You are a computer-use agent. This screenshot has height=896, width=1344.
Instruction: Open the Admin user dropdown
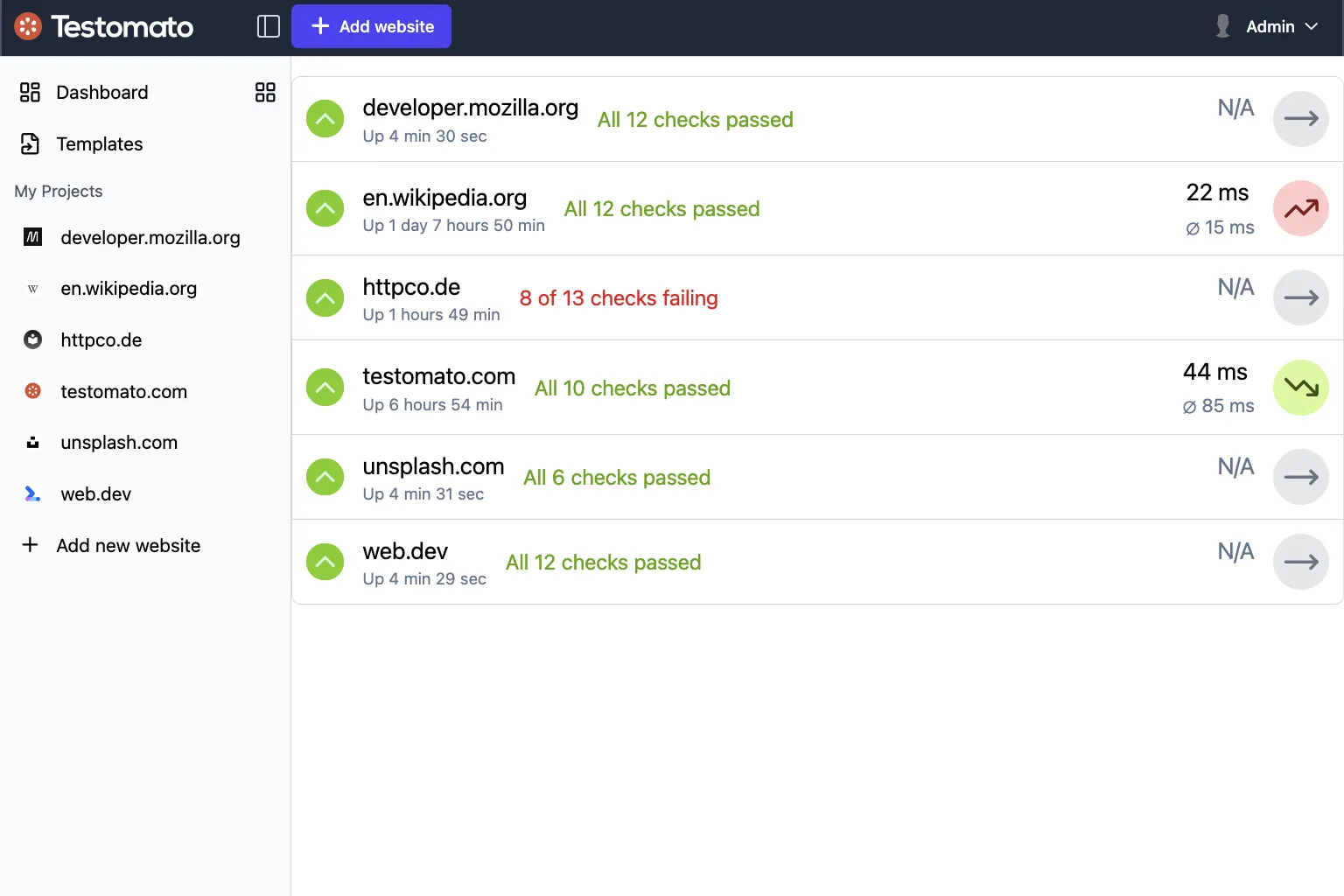(x=1268, y=27)
